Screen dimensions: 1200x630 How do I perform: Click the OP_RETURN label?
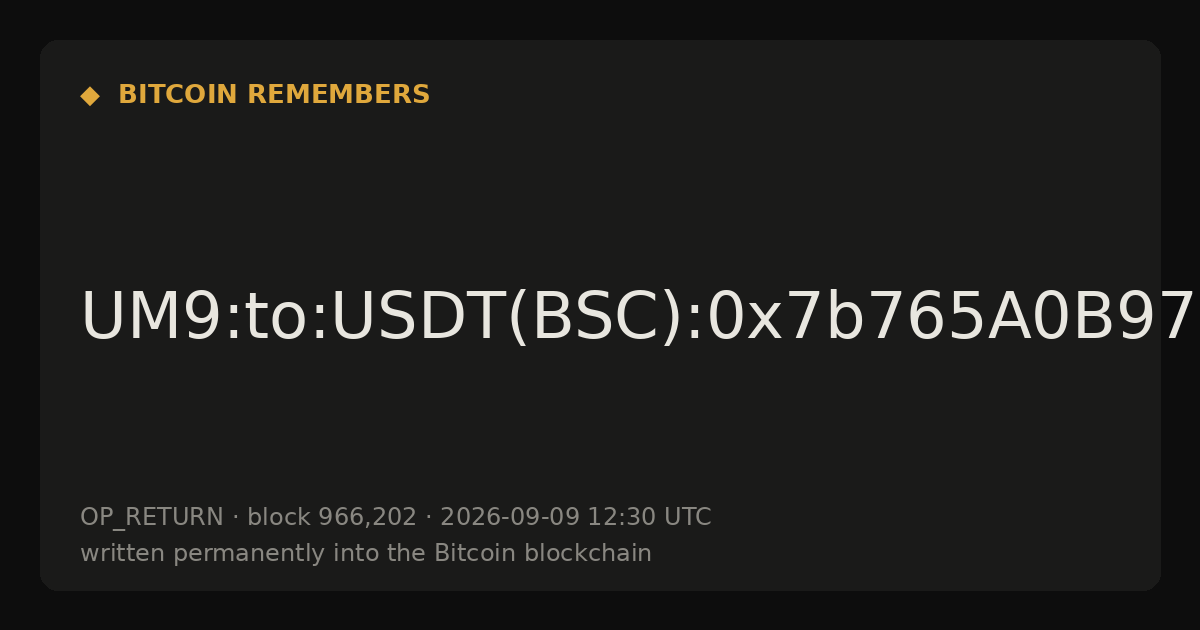(152, 518)
